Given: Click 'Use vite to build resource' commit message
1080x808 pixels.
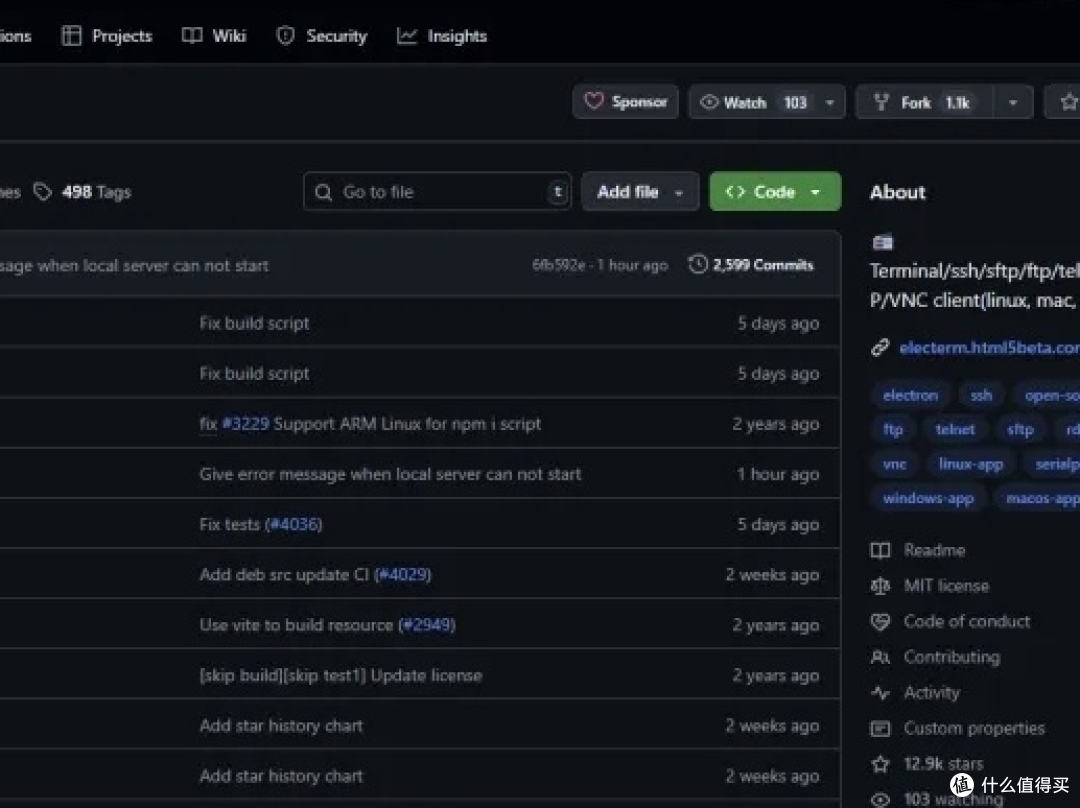Looking at the screenshot, I should pos(296,625).
